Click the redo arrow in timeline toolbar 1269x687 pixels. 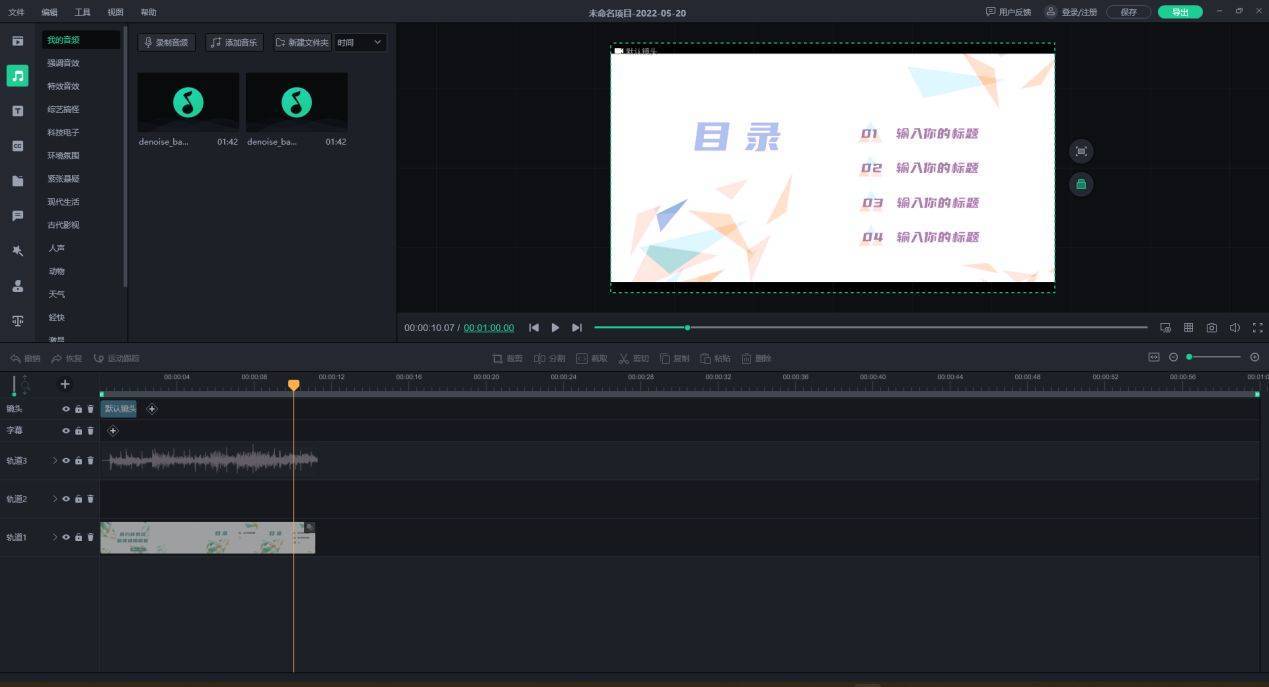tap(67, 358)
